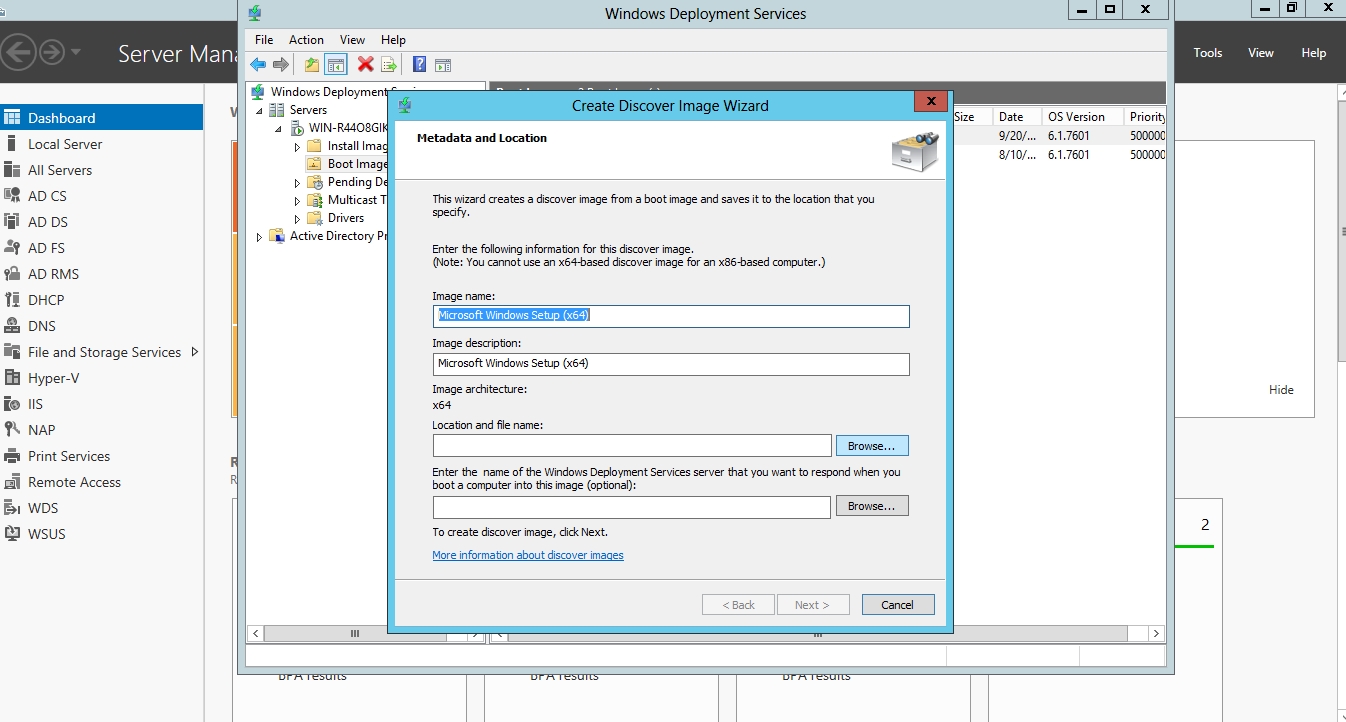
Task: Expand the Drivers tree node
Action: coord(297,218)
